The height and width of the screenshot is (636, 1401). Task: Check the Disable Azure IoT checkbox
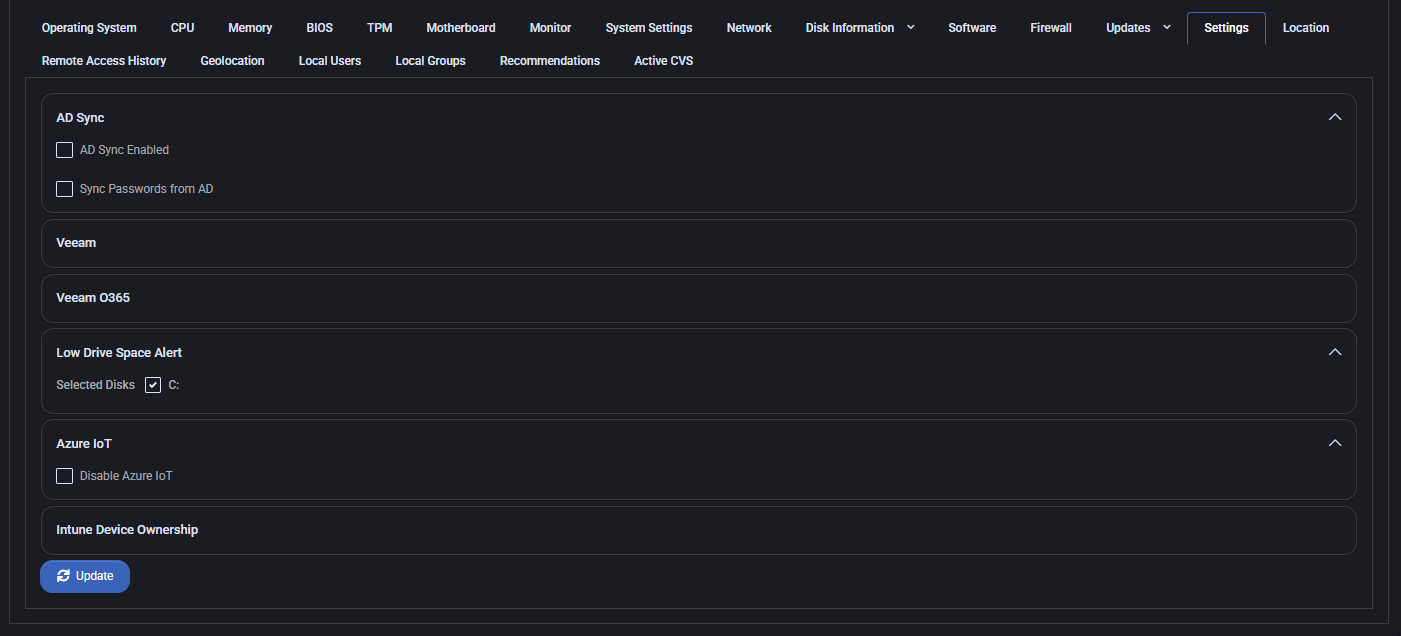coord(65,476)
